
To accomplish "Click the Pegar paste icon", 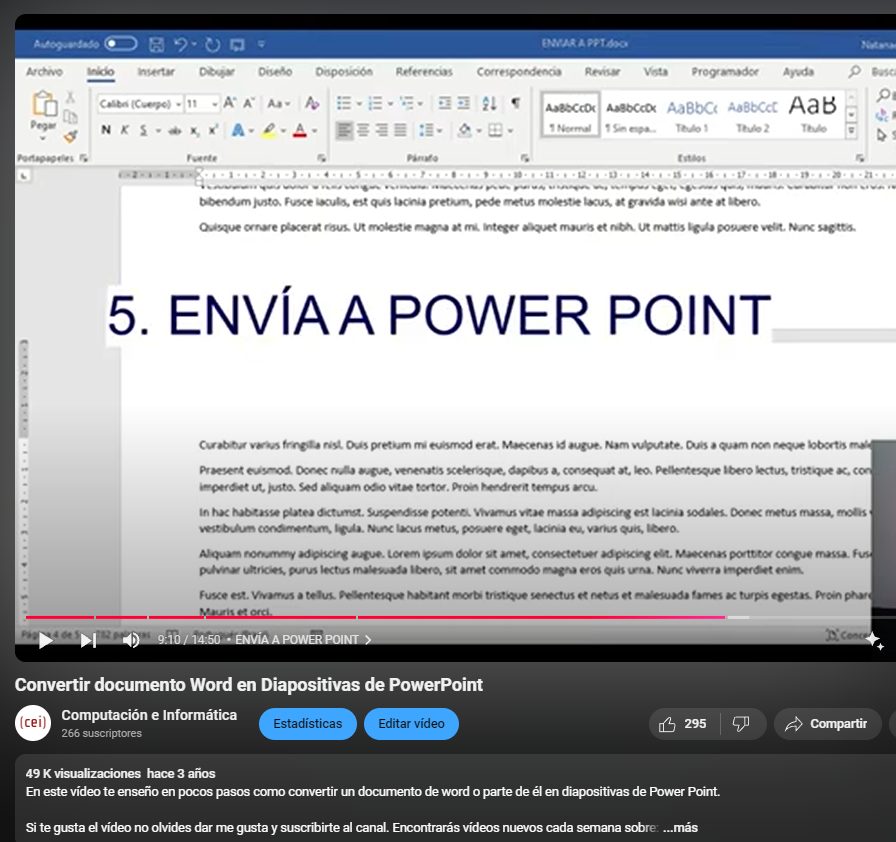I will coord(43,111).
